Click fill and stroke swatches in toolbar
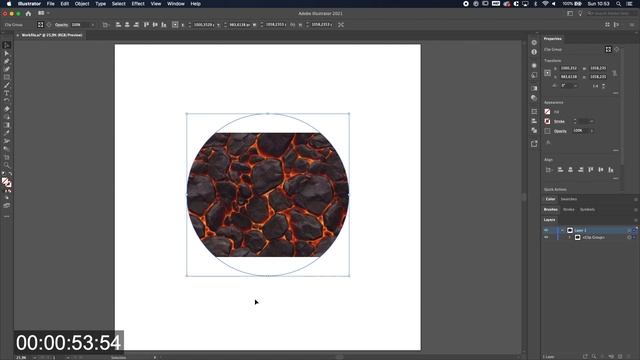This screenshot has width=640, height=360. click(7, 183)
